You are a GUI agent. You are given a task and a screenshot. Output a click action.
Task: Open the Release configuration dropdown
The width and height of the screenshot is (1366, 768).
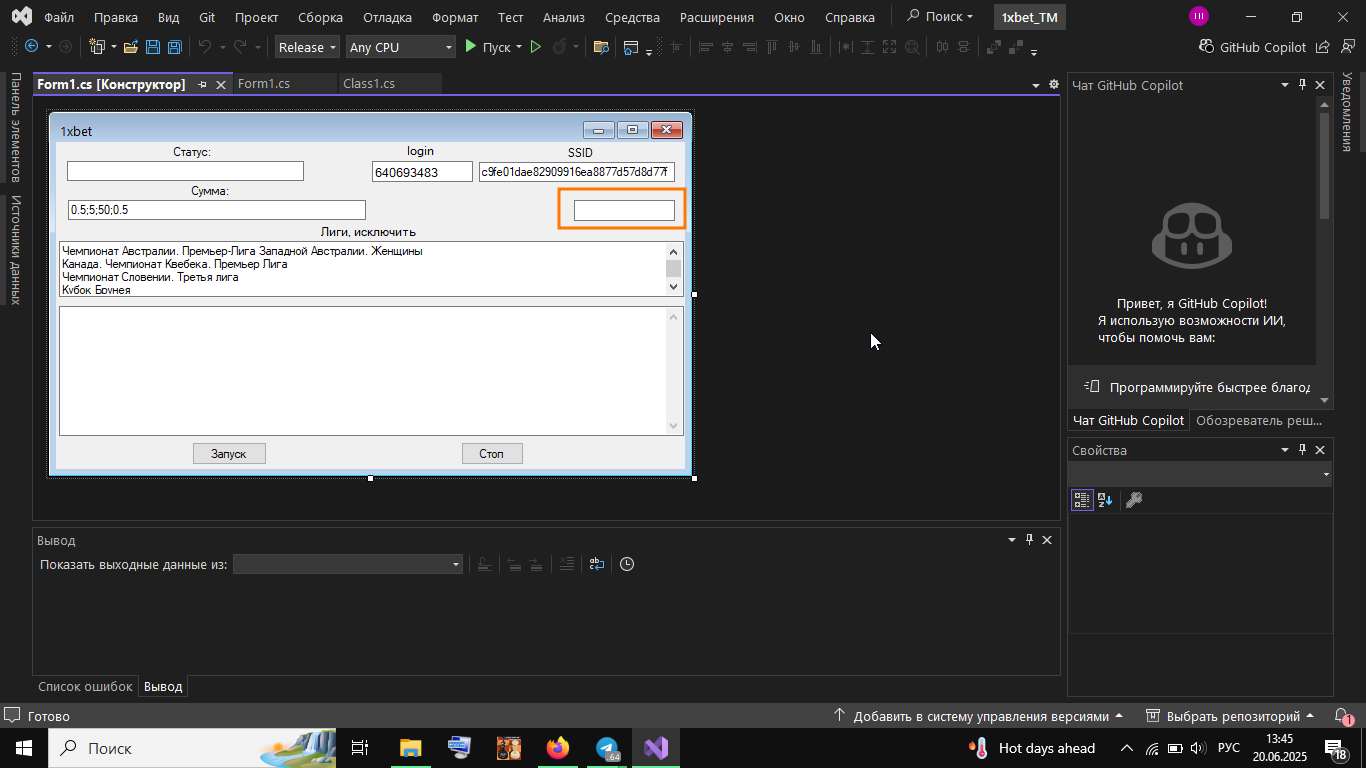click(307, 47)
